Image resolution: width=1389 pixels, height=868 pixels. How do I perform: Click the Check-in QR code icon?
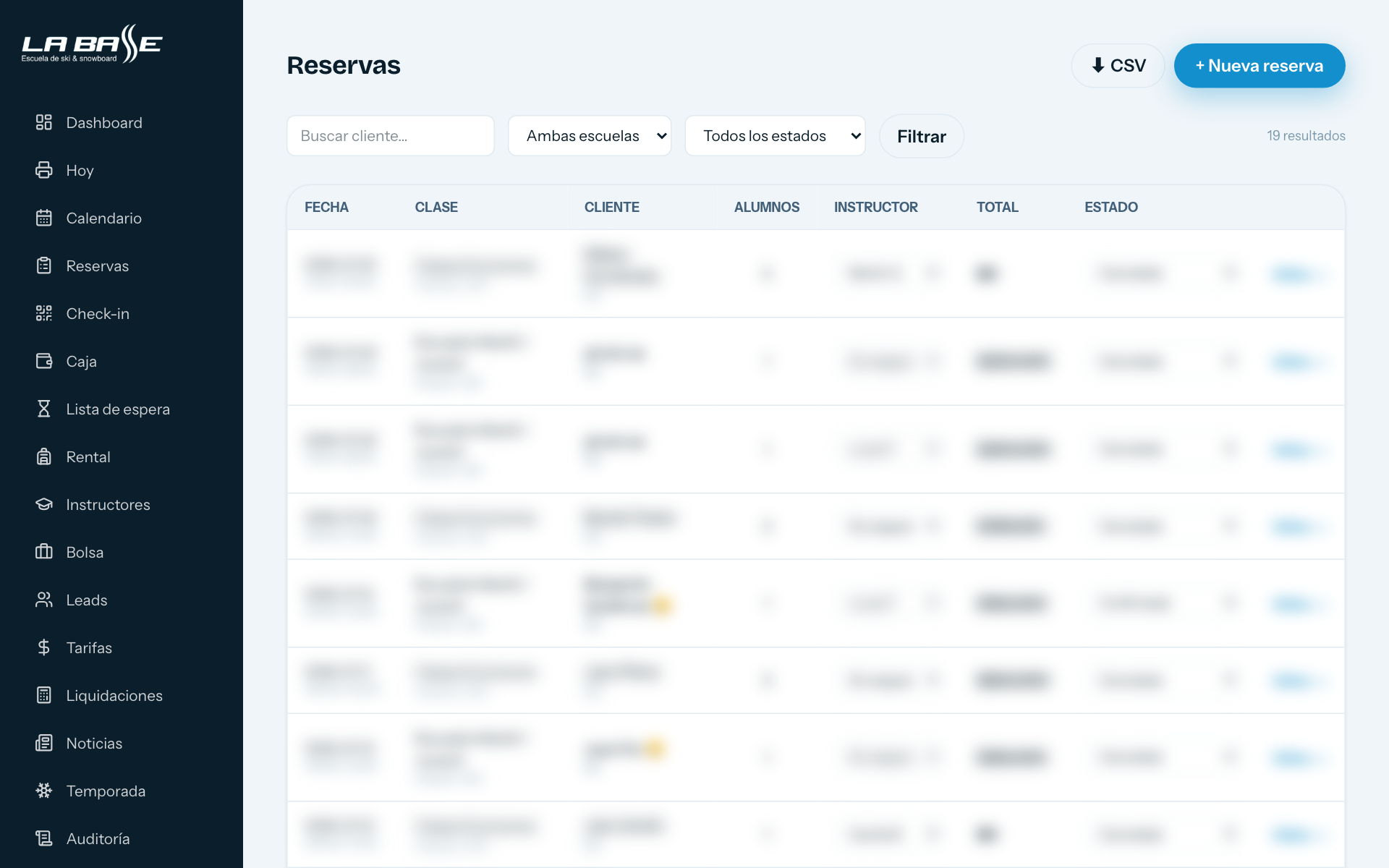point(44,313)
